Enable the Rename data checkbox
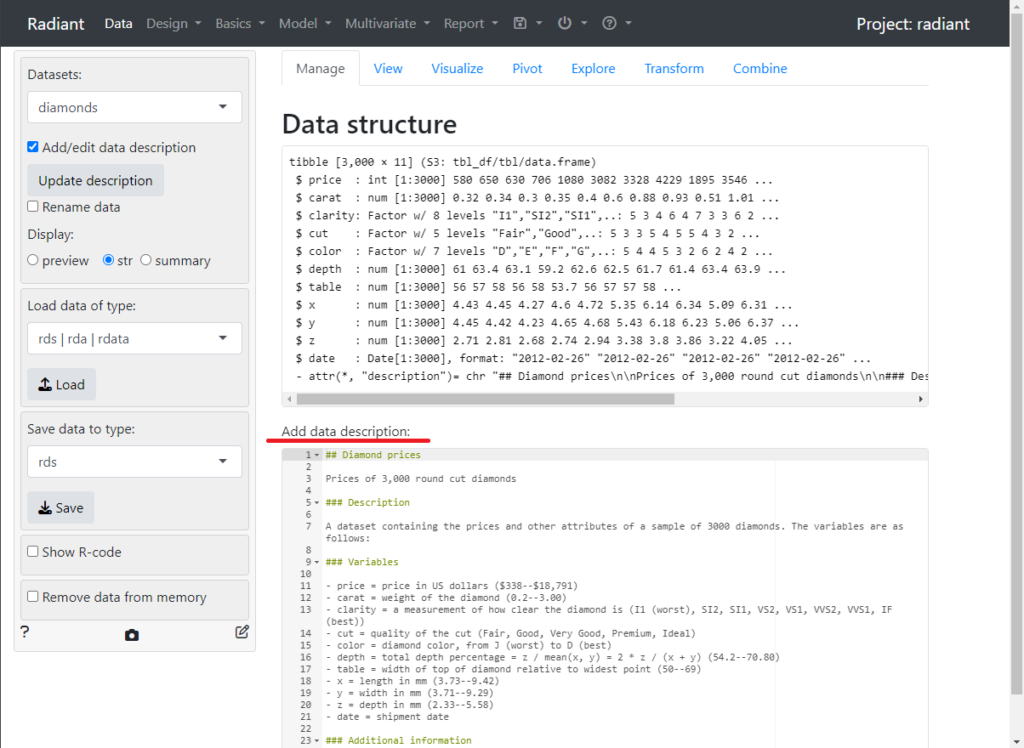 (x=33, y=207)
